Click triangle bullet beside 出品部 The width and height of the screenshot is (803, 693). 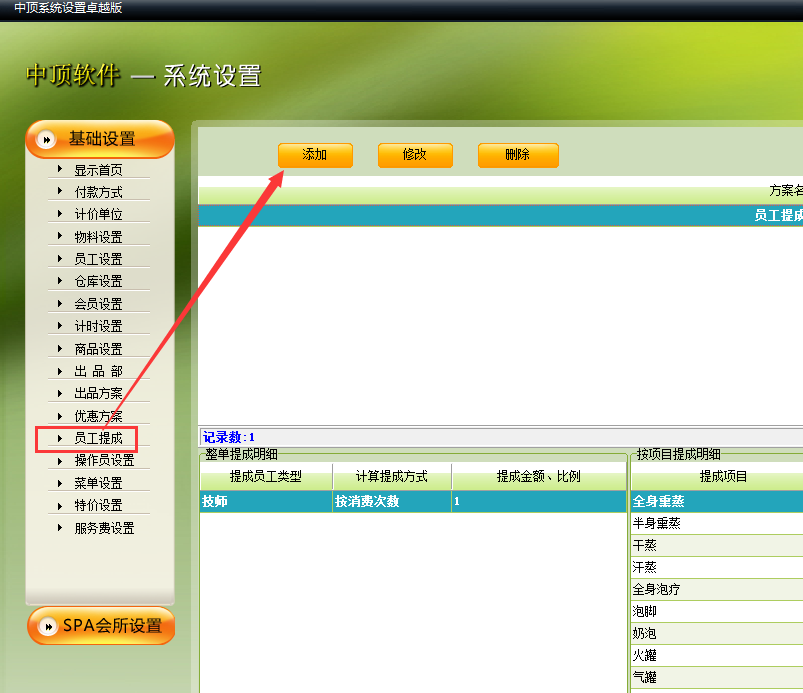tap(60, 371)
